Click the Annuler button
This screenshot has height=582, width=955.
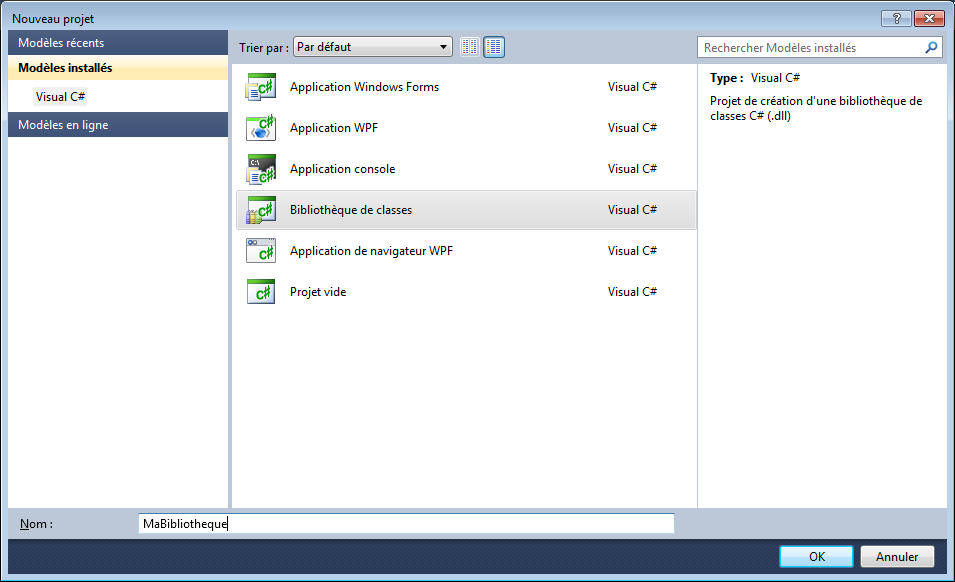tap(896, 557)
